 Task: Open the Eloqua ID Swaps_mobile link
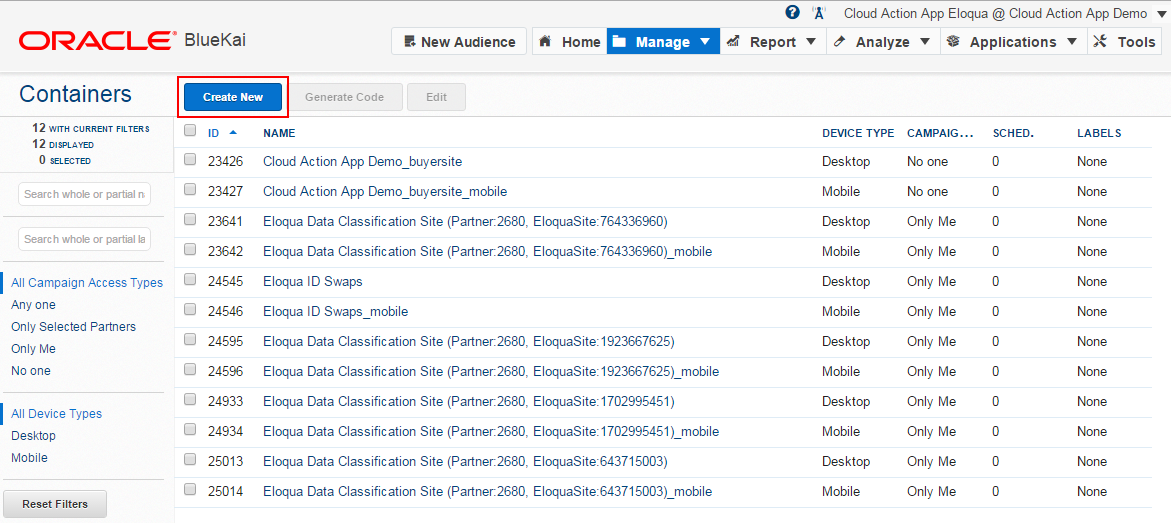pos(335,312)
